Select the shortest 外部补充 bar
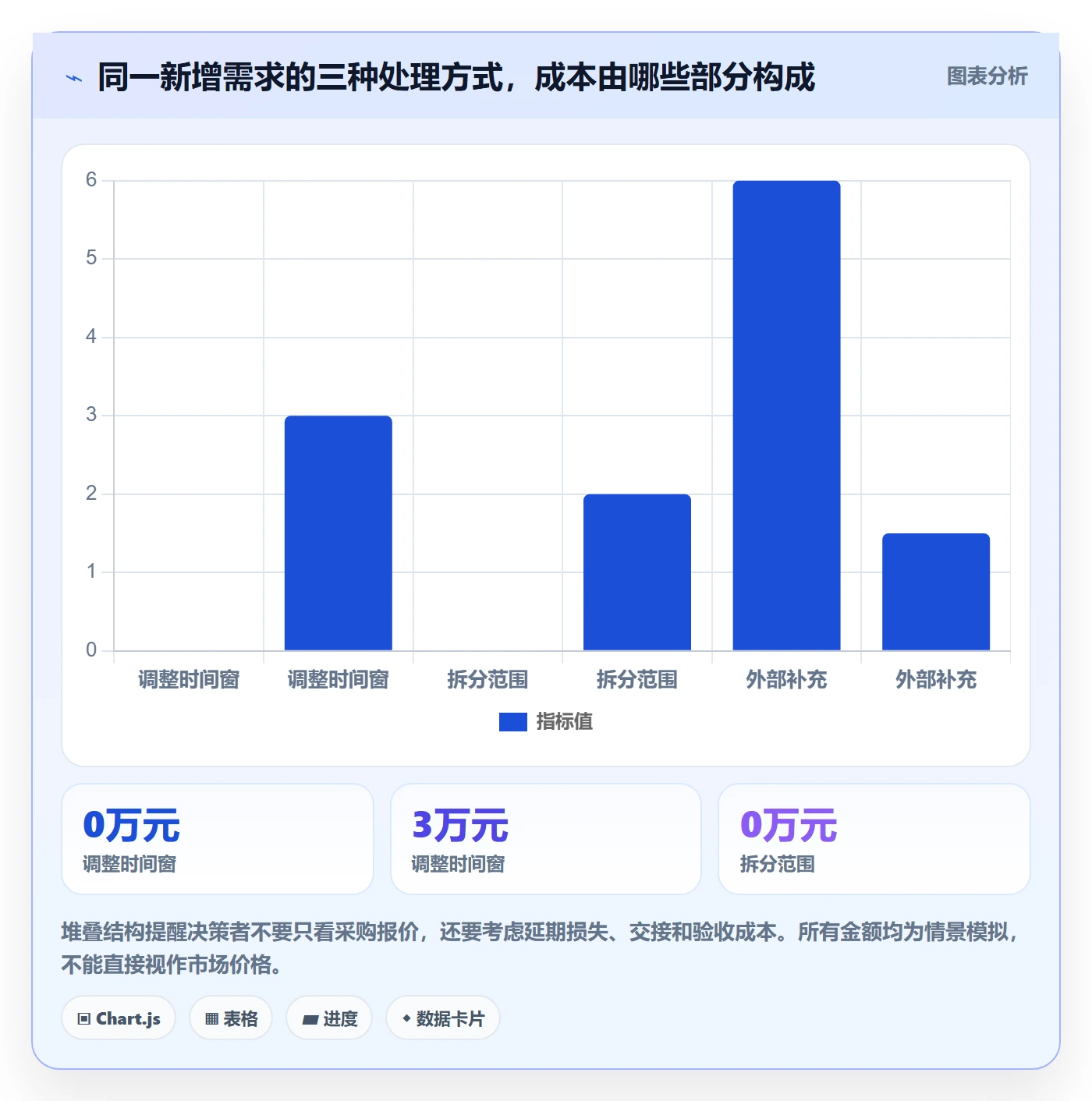Screen dimensions: 1092x1101 (936, 592)
